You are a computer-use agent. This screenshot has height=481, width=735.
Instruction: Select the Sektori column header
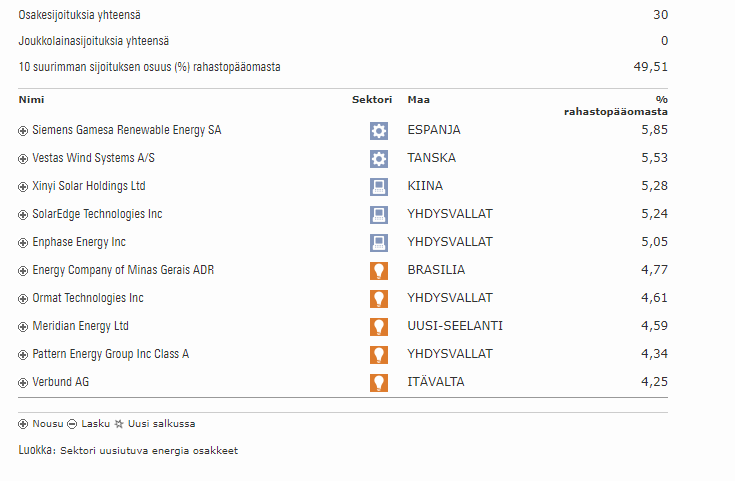(371, 99)
